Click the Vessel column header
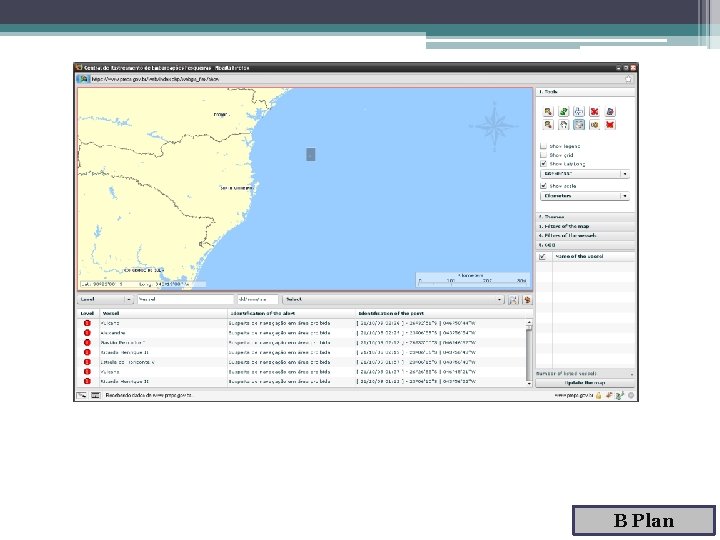Image resolution: width=720 pixels, height=540 pixels. click(163, 313)
